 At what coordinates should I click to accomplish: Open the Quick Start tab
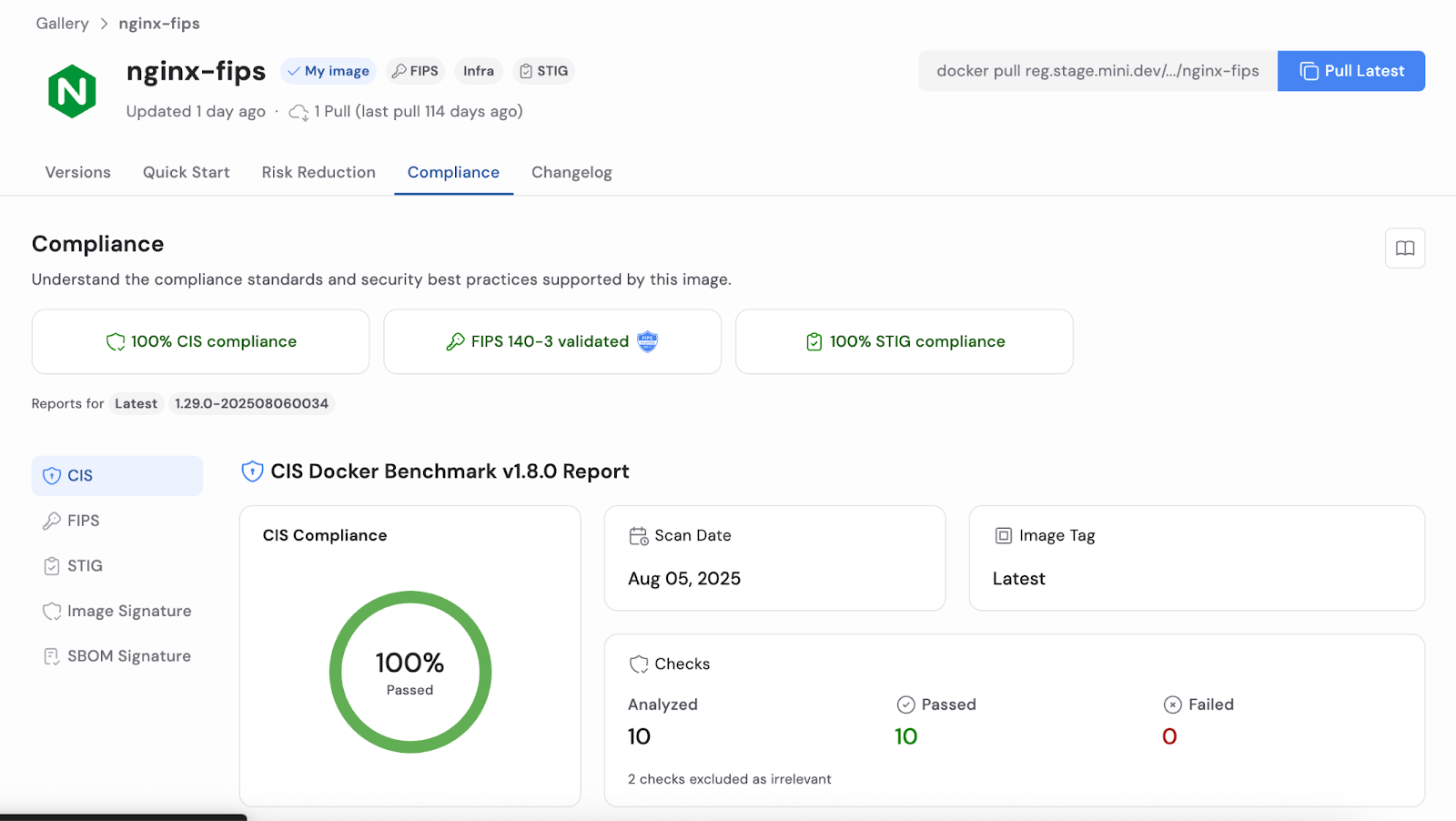click(187, 172)
